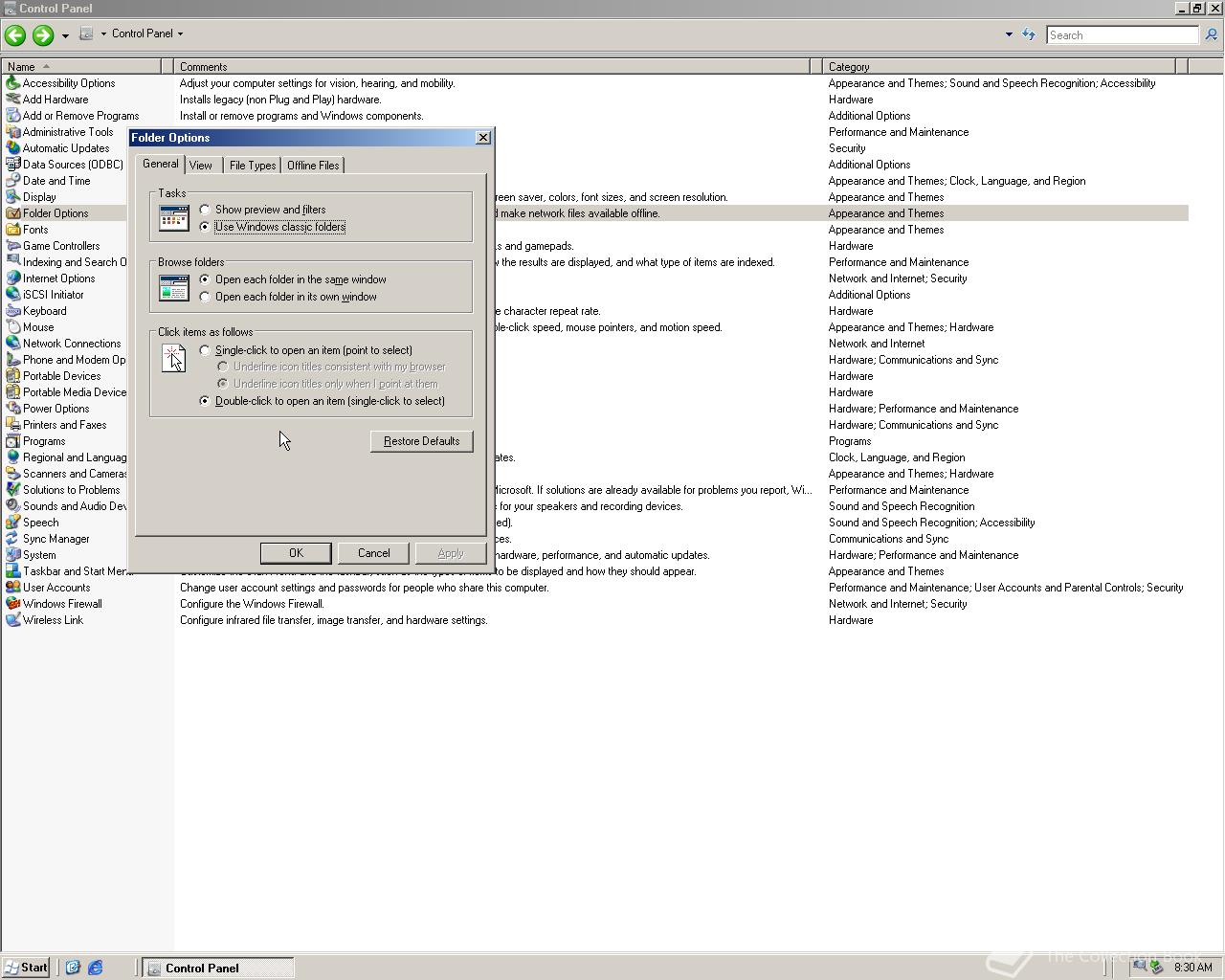Select Use Windows classic folders
This screenshot has width=1225, height=980.
[x=272, y=227]
